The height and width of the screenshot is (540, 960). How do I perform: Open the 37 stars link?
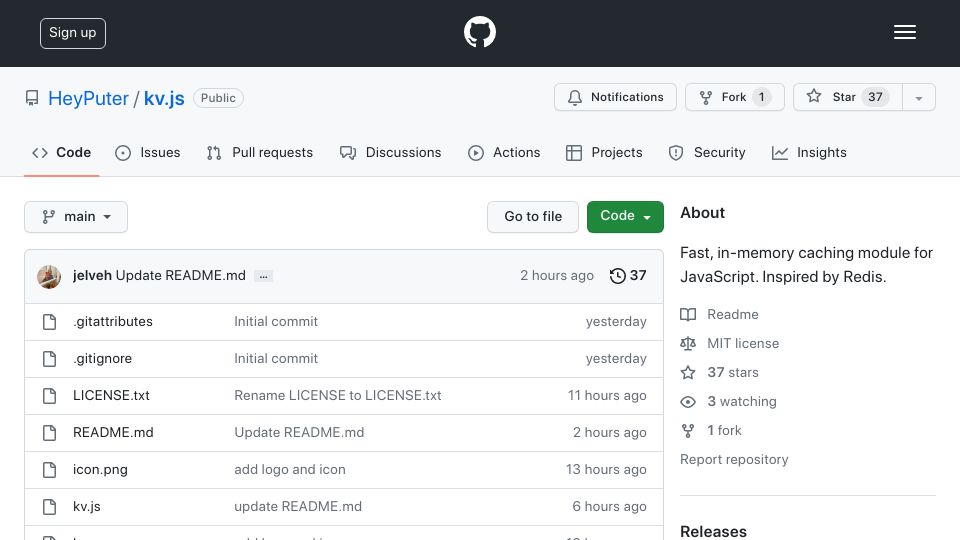tap(733, 372)
